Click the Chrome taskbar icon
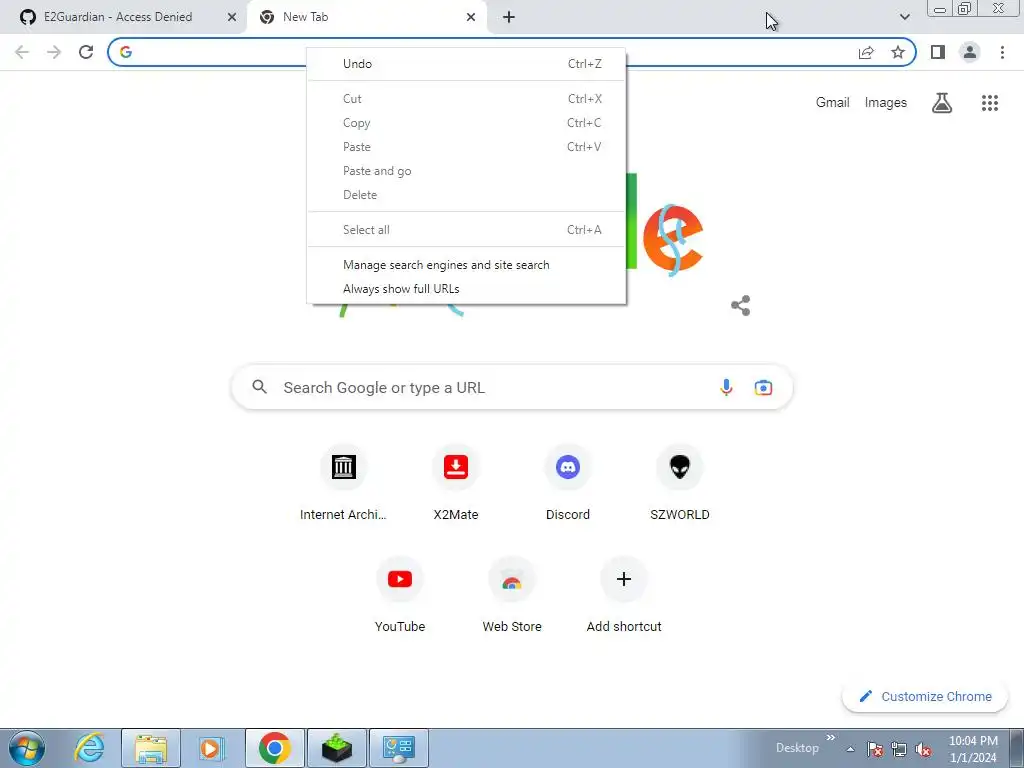1024x768 pixels. [x=274, y=748]
